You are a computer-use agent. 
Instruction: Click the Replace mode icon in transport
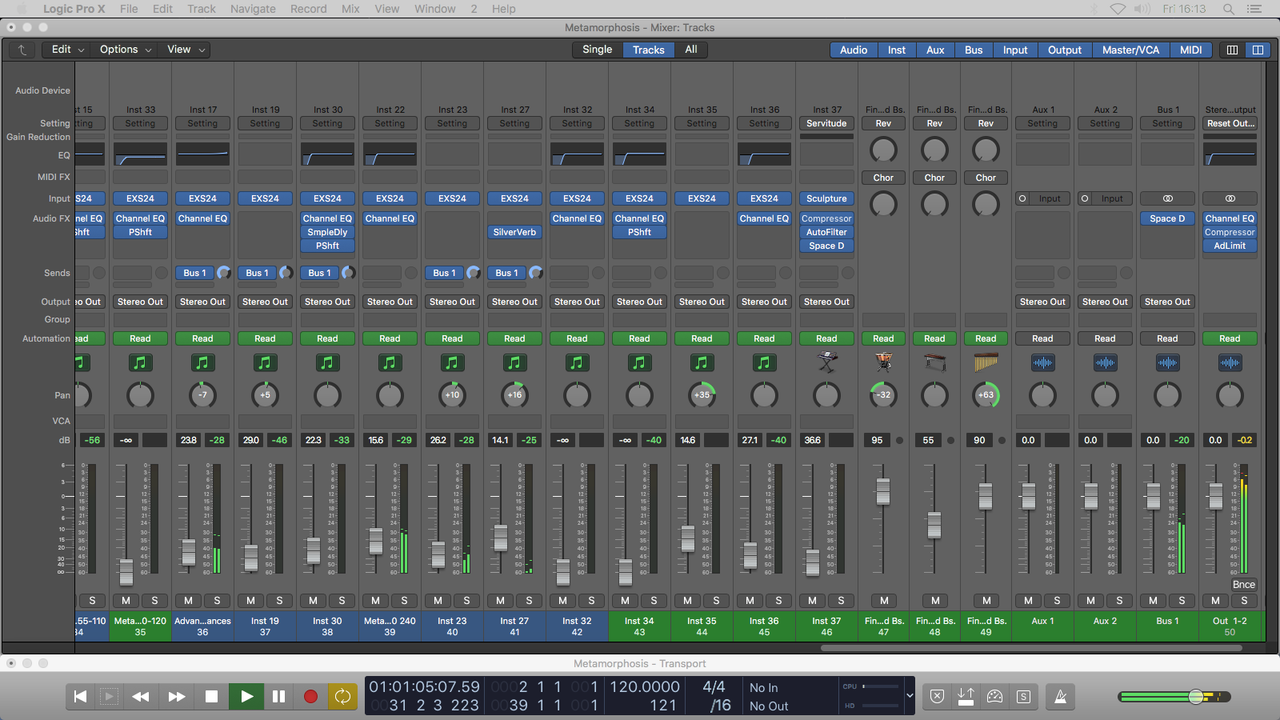[937, 696]
